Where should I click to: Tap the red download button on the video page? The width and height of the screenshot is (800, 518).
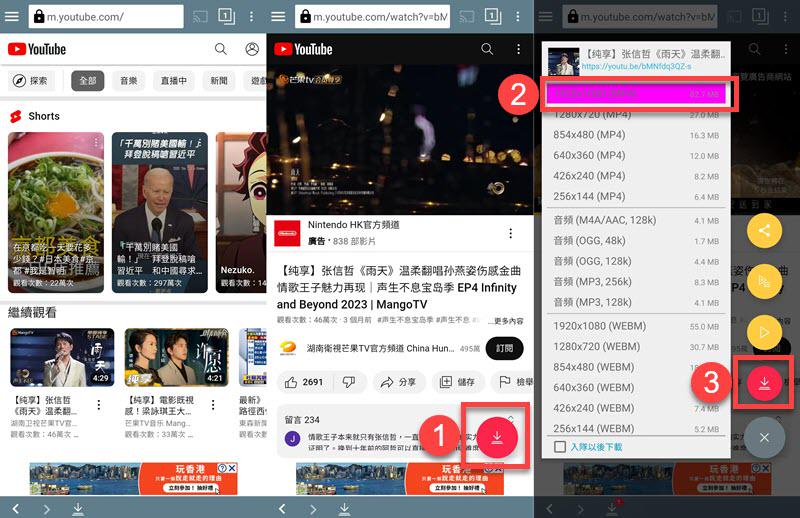[497, 437]
